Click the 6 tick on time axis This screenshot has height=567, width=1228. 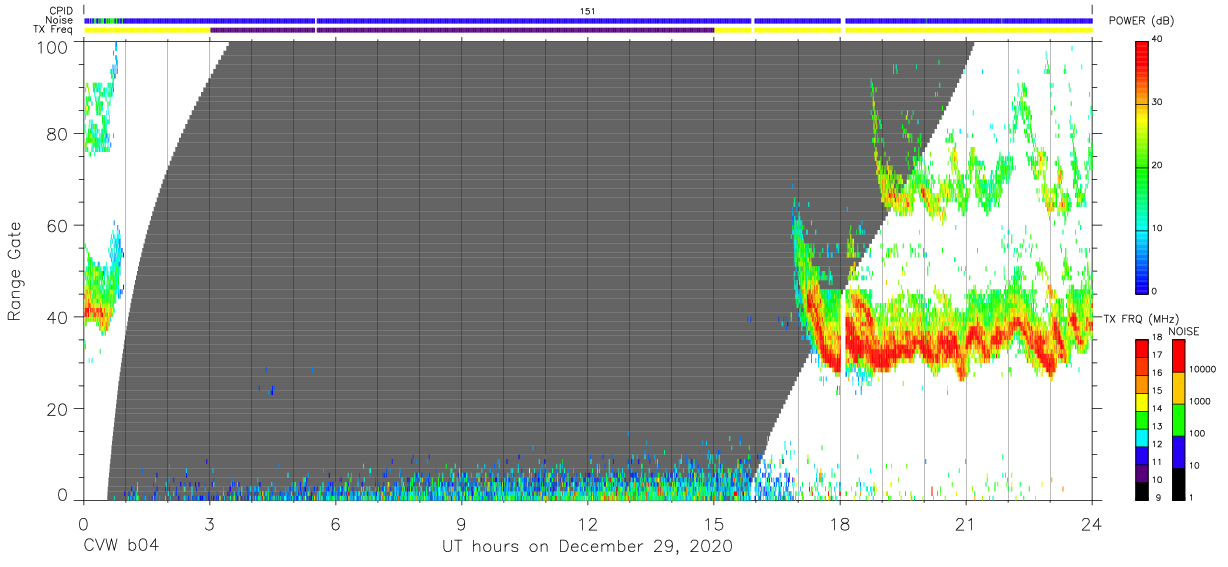[336, 523]
